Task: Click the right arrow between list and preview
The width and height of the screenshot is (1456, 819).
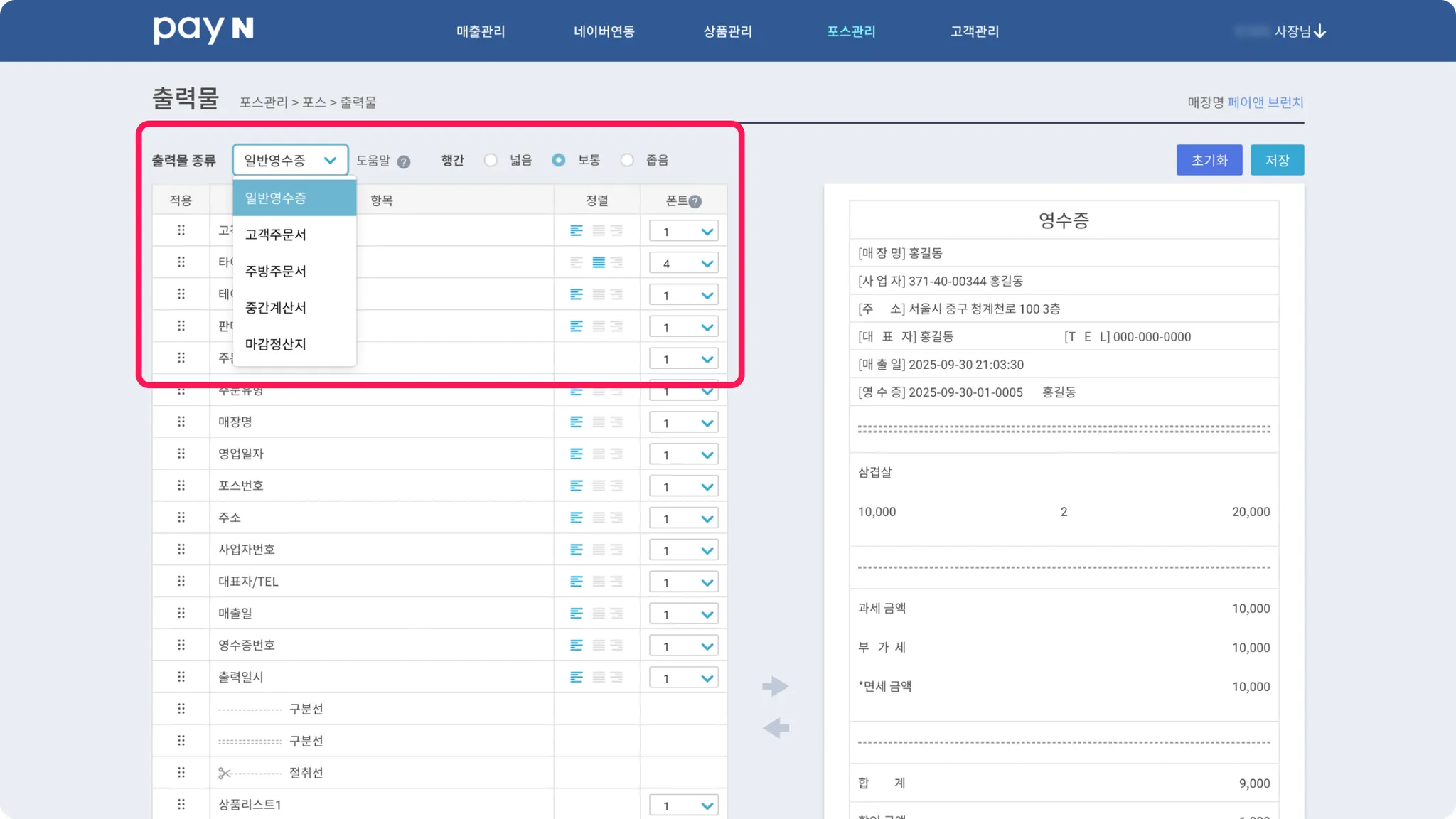Action: (775, 686)
